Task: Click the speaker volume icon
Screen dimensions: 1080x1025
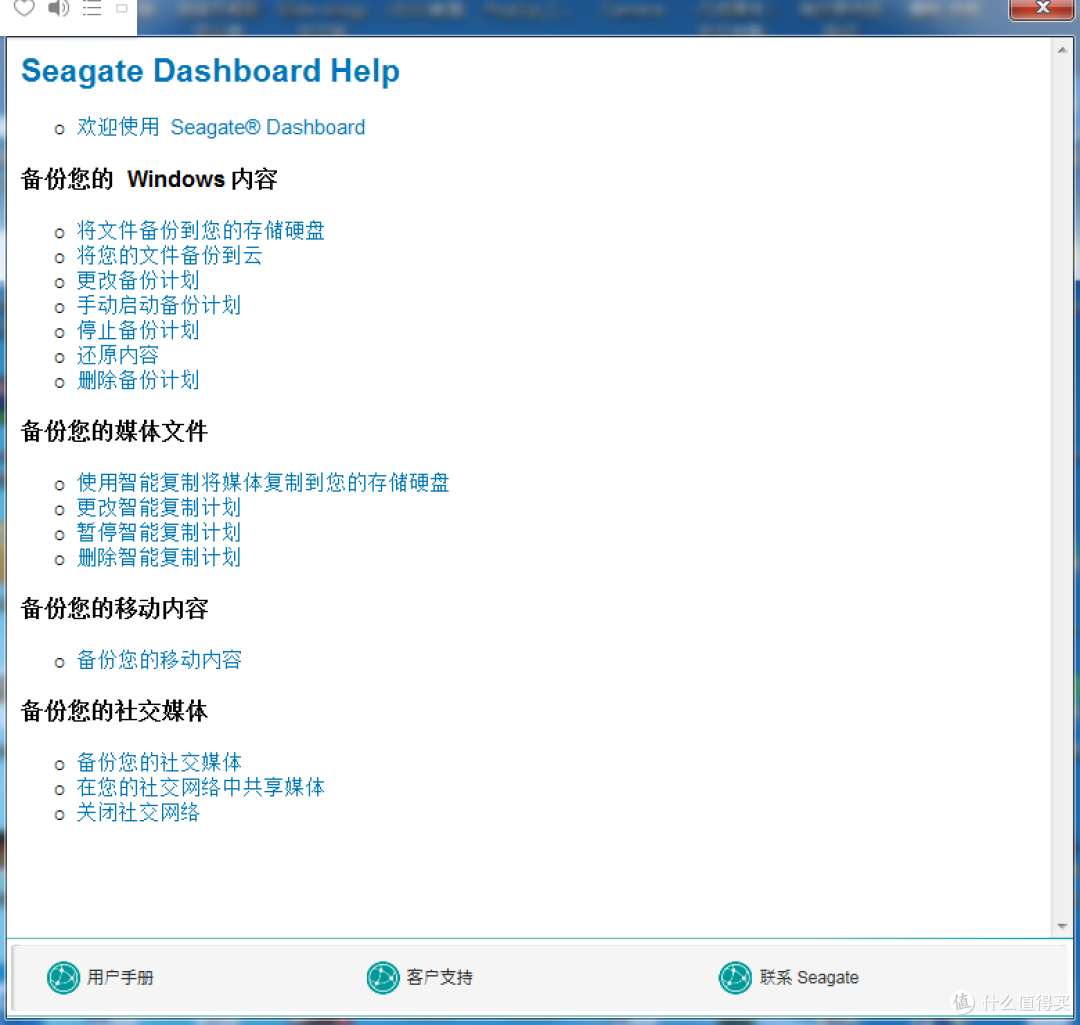Action: tap(59, 8)
